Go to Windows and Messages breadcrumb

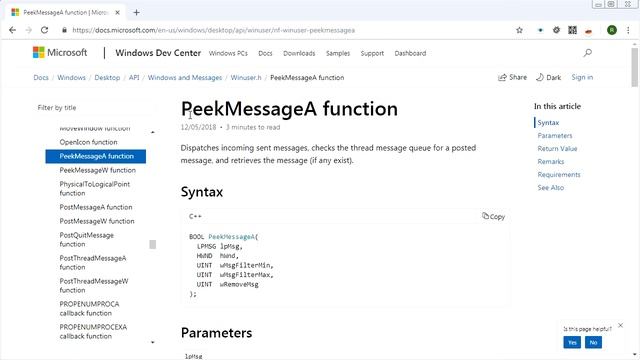coord(185,78)
